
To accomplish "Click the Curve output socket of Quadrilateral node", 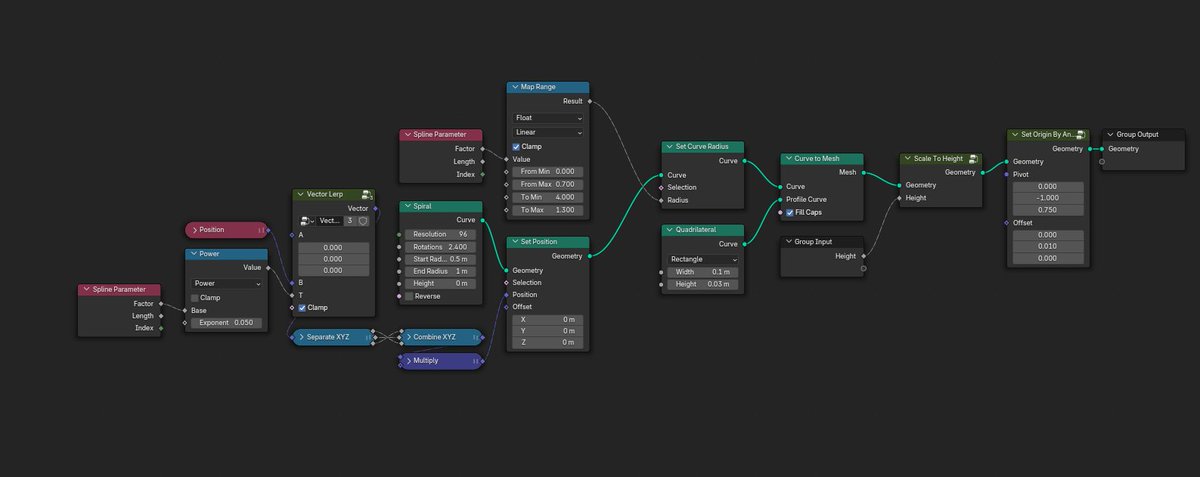I will coord(744,244).
